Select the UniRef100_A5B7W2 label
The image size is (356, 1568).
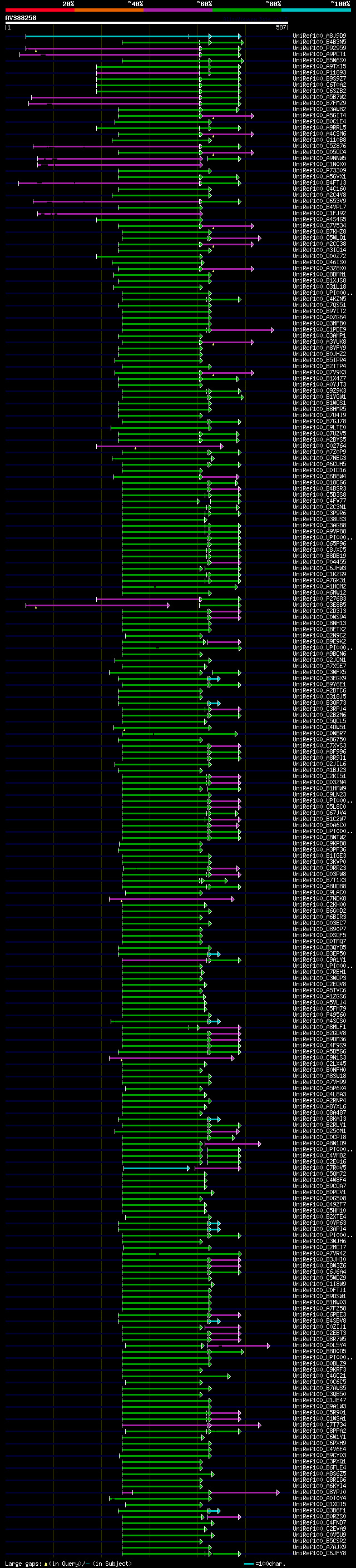click(319, 97)
